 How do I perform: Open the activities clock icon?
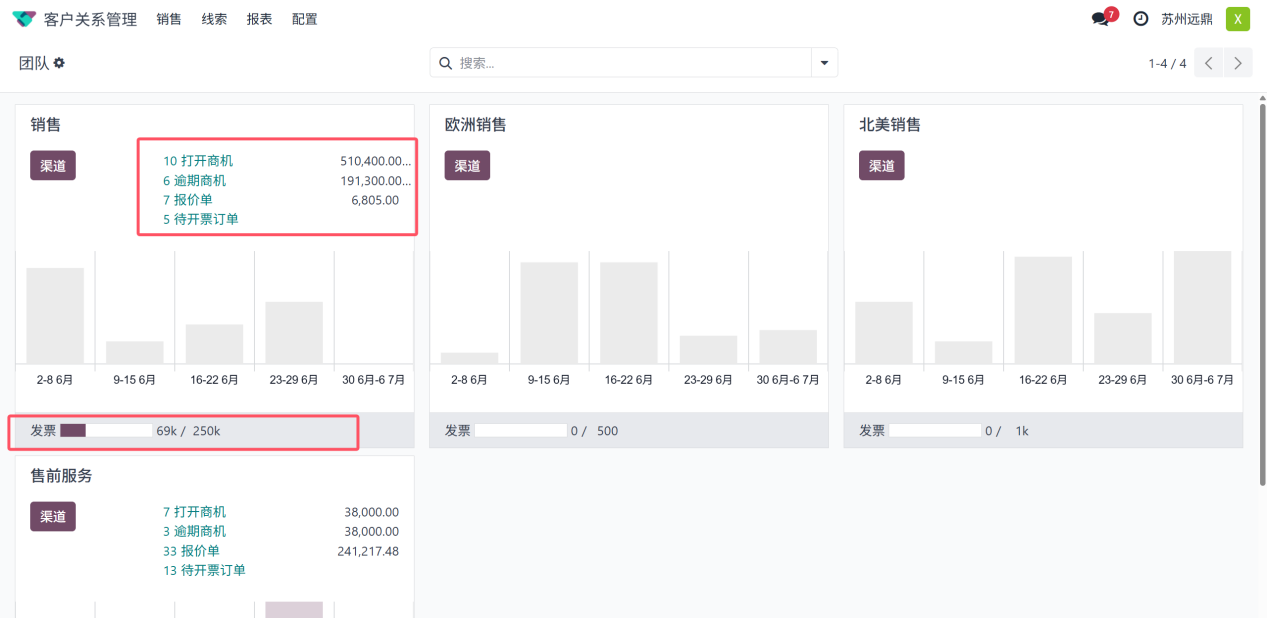point(1140,19)
